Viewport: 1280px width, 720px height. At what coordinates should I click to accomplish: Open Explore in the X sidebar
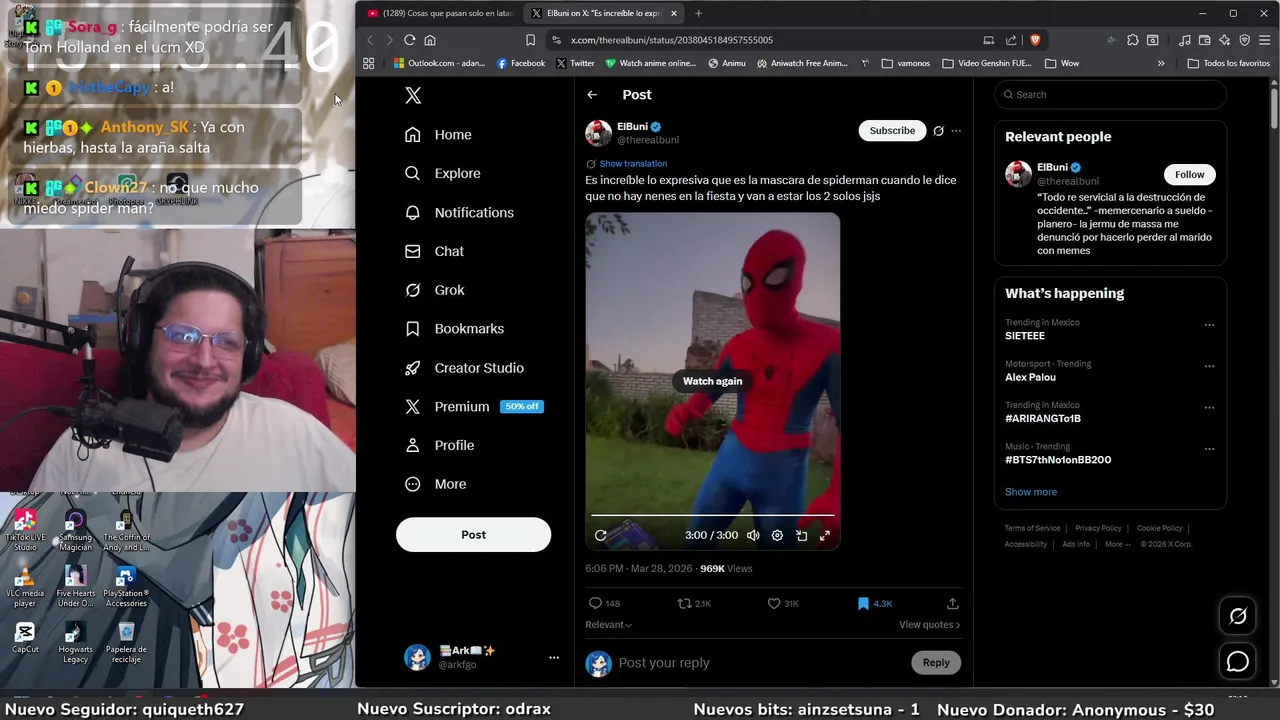442,173
